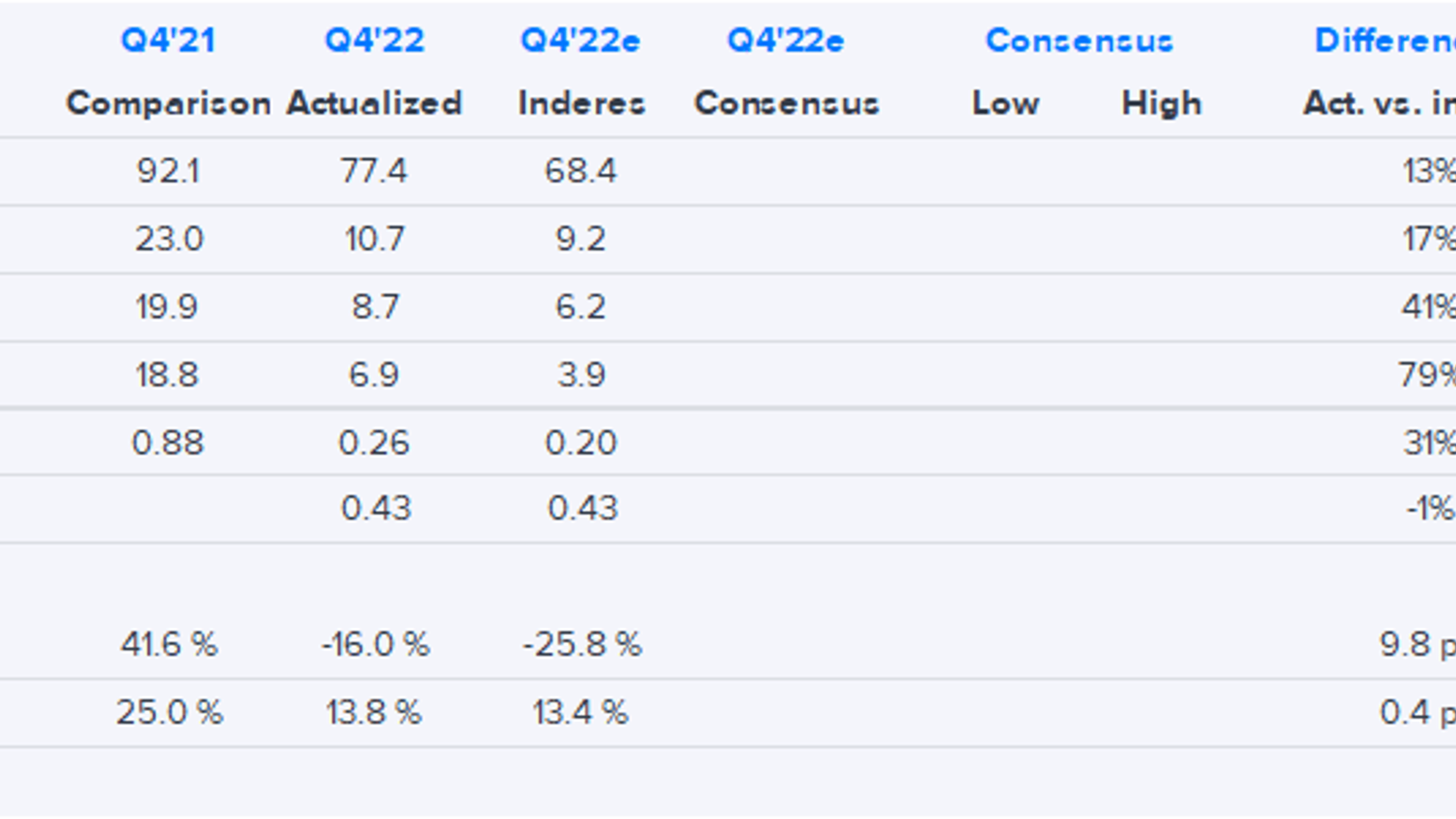Select the cell showing 6.9
The width and height of the screenshot is (1456, 819).
coord(374,374)
